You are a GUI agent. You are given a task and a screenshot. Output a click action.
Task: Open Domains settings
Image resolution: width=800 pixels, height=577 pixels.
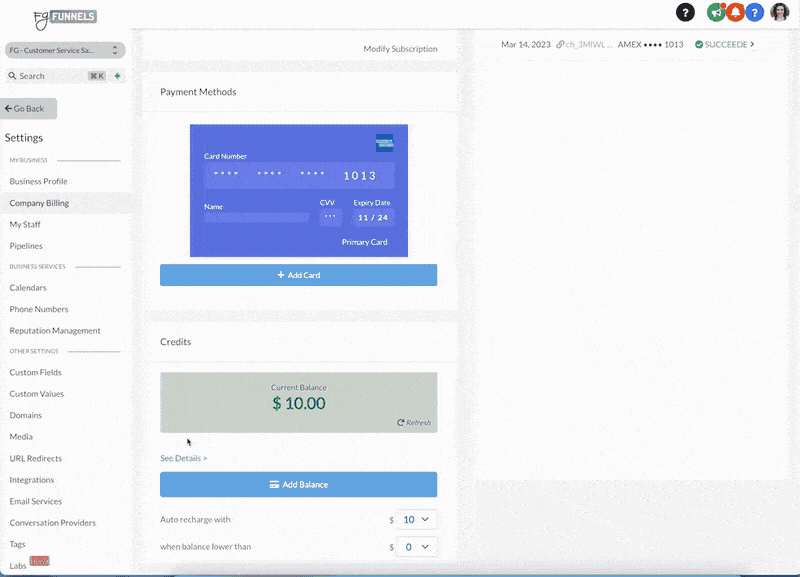tap(26, 415)
